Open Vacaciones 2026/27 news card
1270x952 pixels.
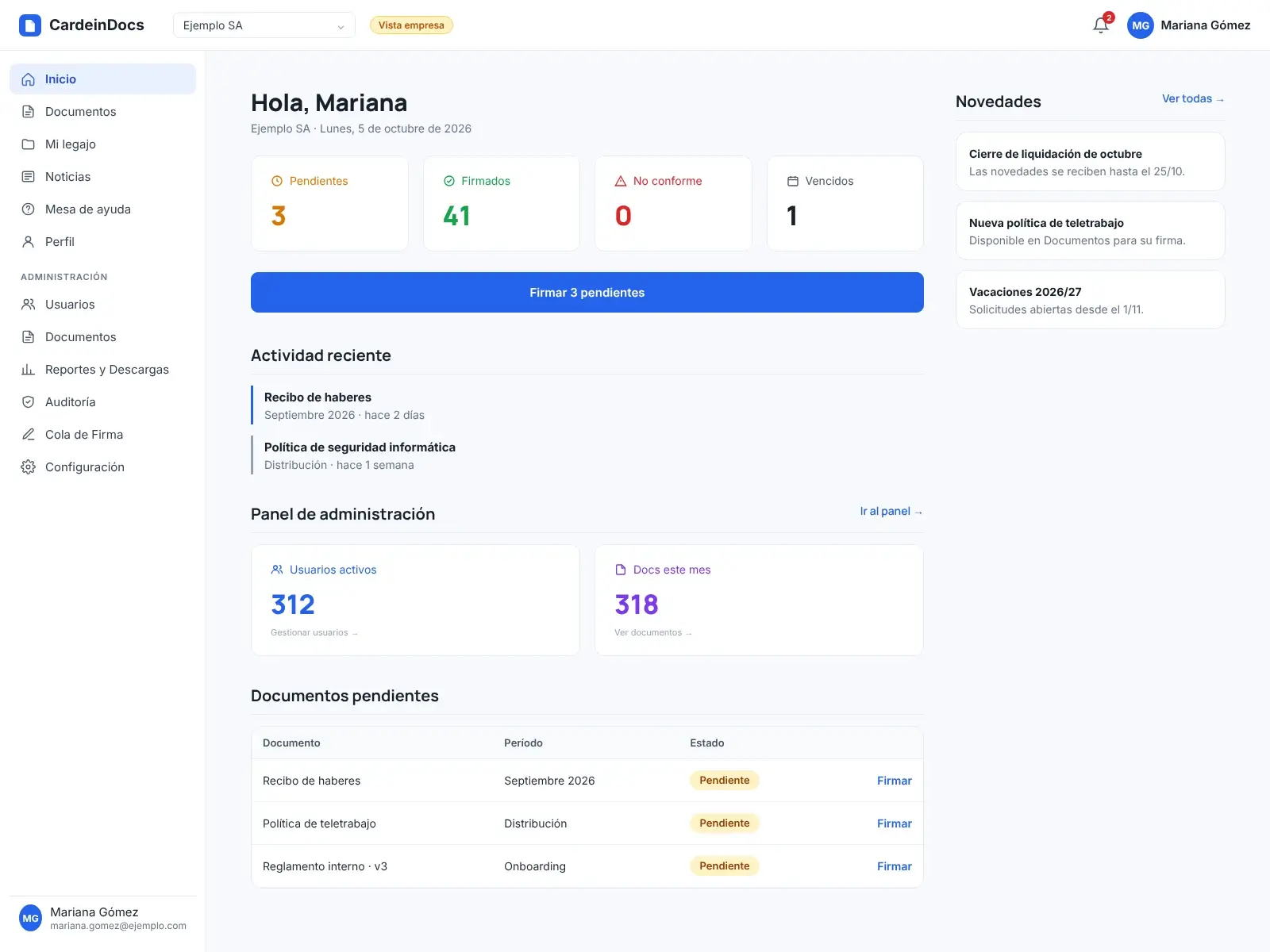(x=1091, y=300)
